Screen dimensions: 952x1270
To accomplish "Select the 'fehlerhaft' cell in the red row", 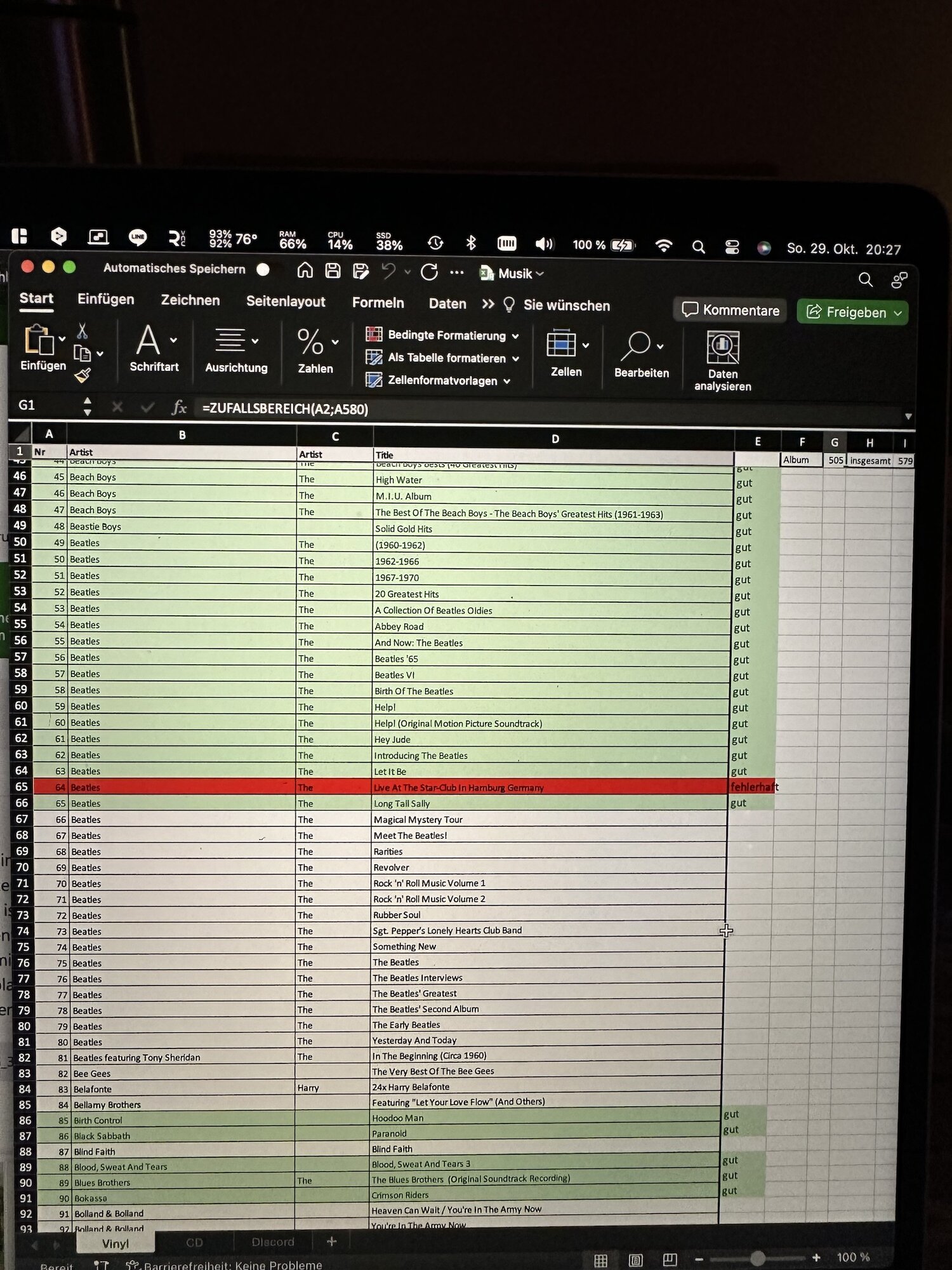I will [753, 787].
